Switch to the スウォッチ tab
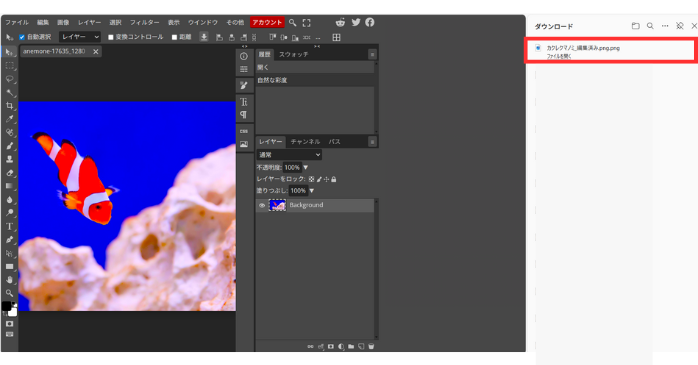This screenshot has height=365, width=698. coord(293,54)
